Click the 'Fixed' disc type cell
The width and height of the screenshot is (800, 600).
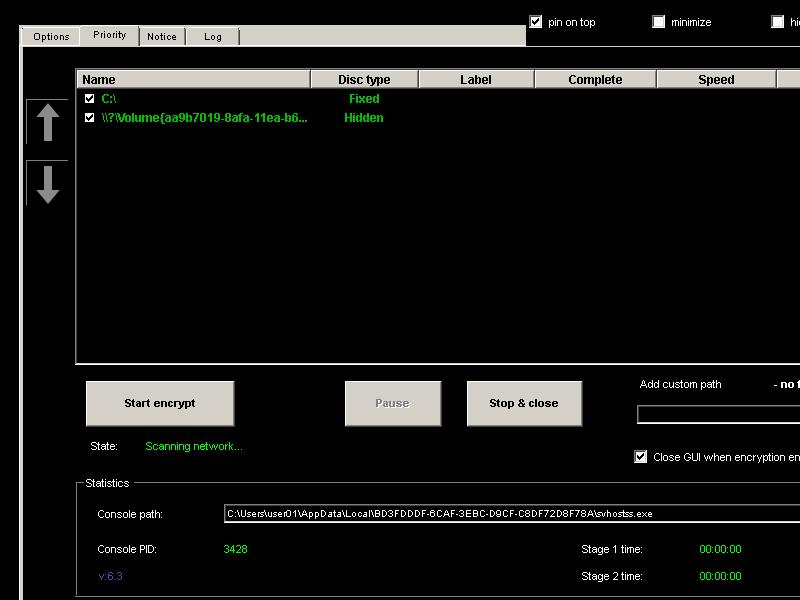[x=364, y=98]
